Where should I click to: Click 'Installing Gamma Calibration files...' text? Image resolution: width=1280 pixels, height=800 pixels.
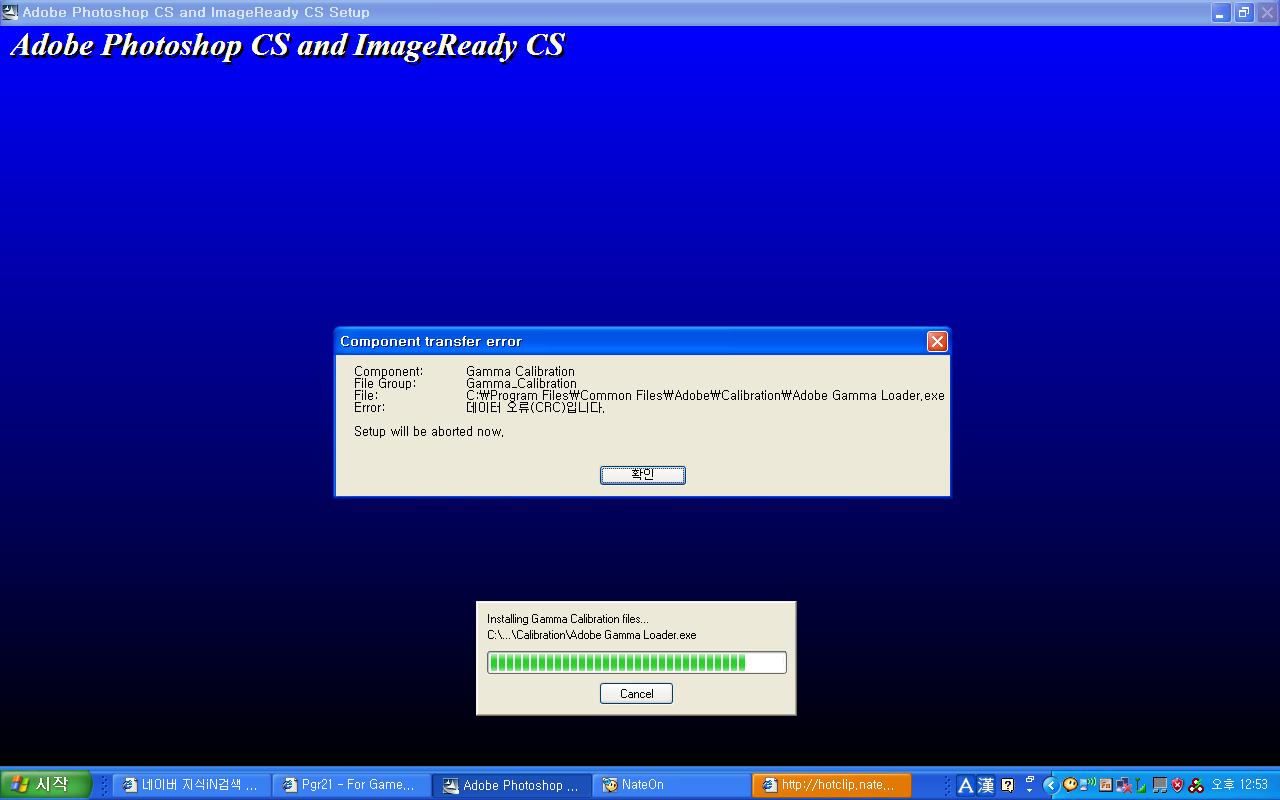(567, 619)
